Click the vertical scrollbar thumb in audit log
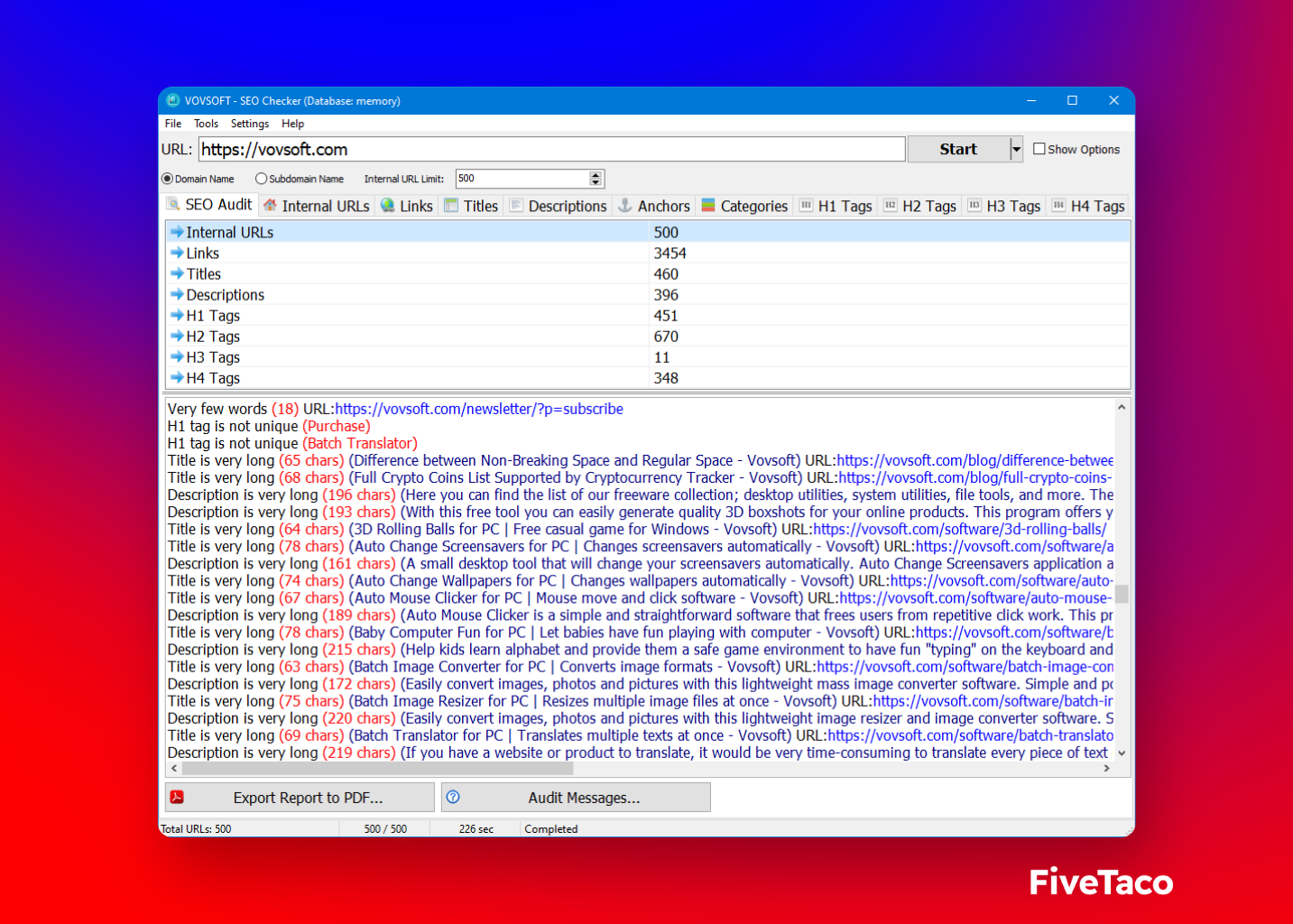 [1122, 593]
